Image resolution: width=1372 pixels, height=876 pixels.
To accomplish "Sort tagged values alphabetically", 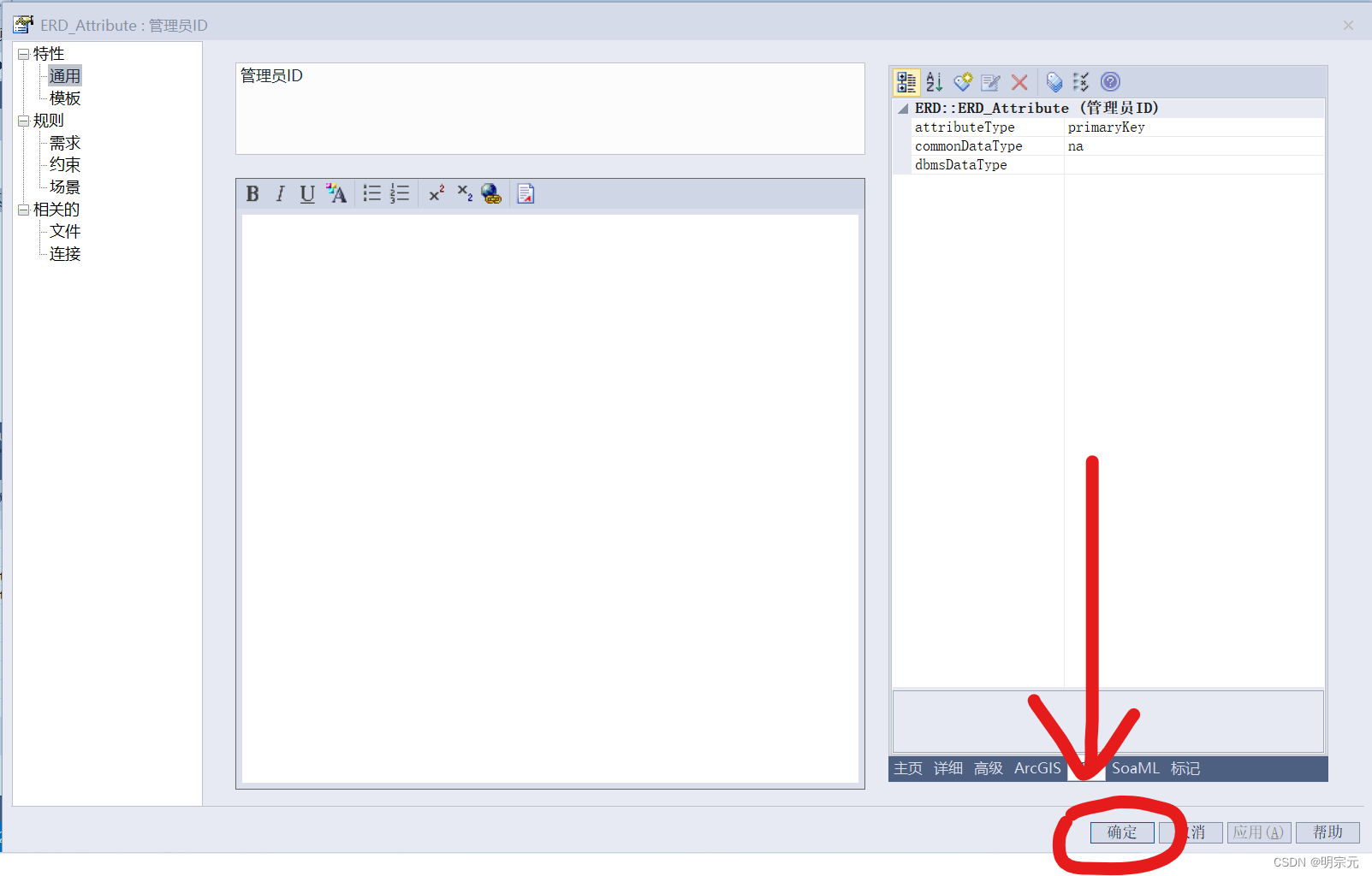I will point(934,82).
